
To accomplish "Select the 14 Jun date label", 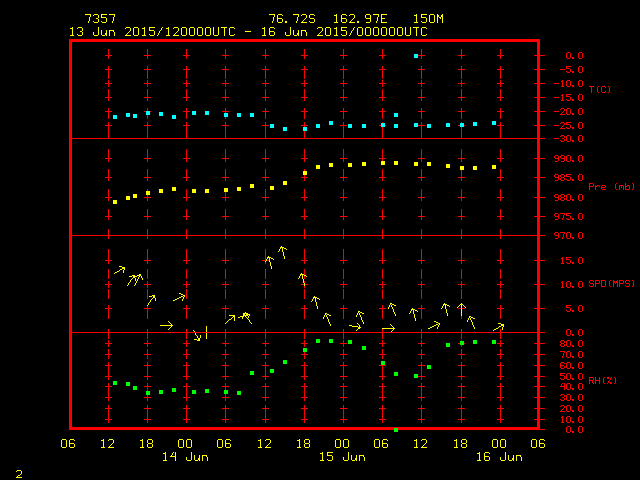I will tap(185, 457).
